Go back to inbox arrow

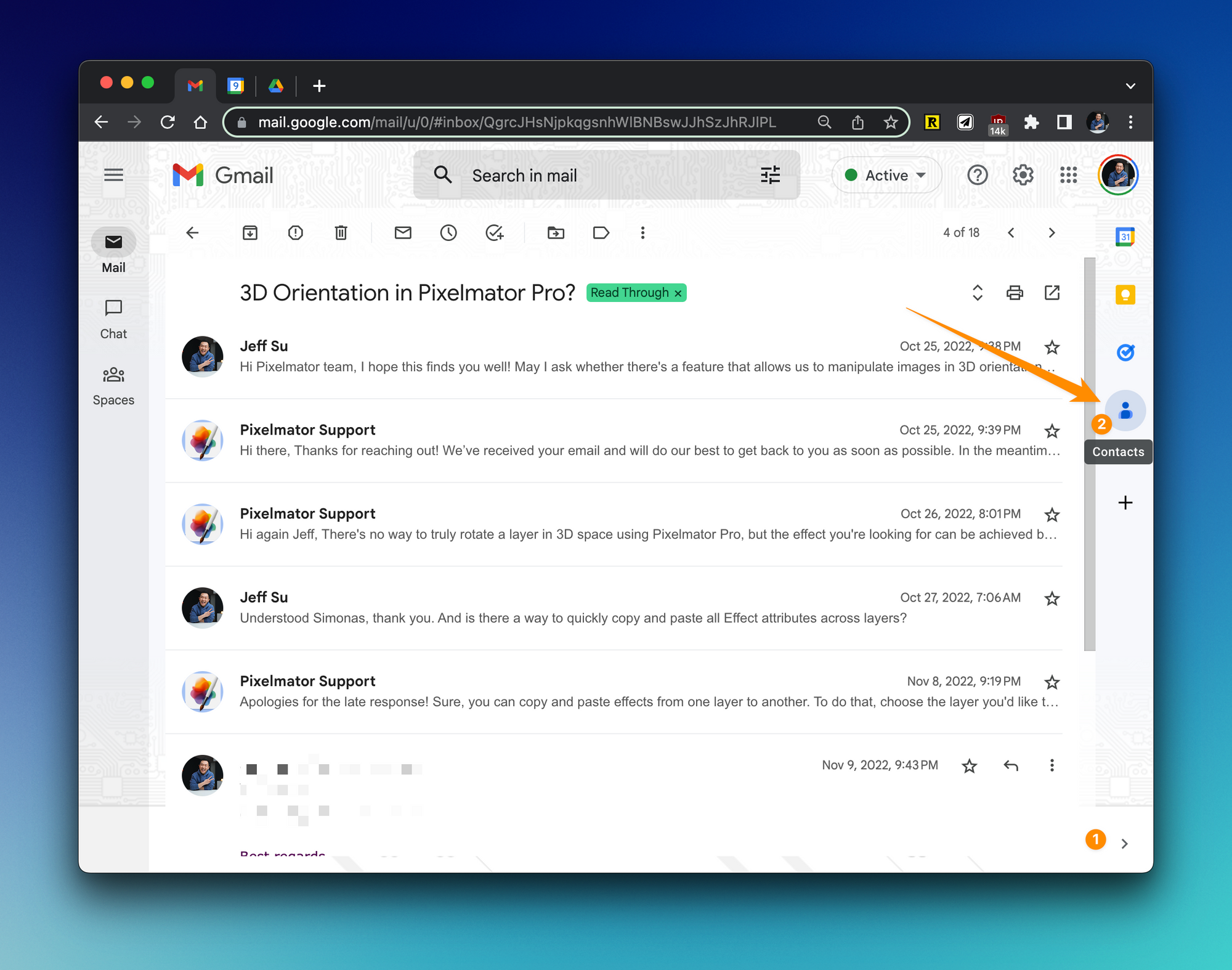click(192, 232)
